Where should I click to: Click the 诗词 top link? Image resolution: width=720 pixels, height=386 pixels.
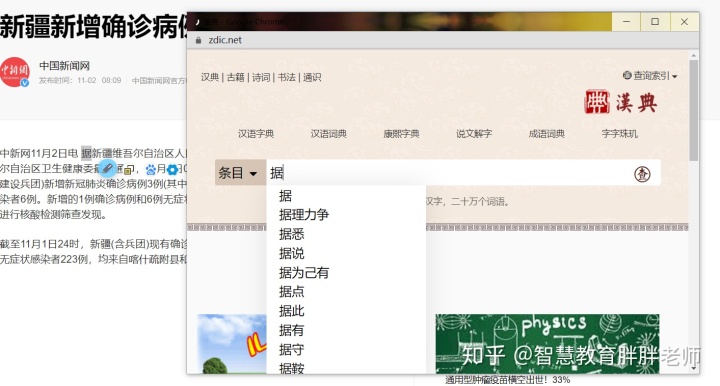tap(261, 77)
